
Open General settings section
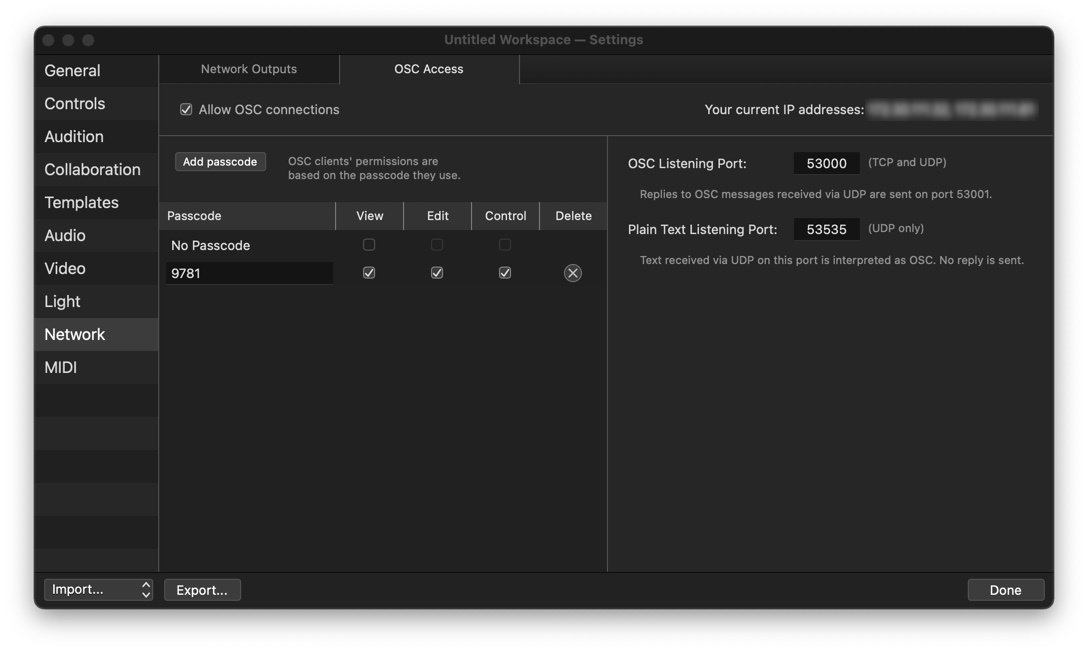coord(72,71)
